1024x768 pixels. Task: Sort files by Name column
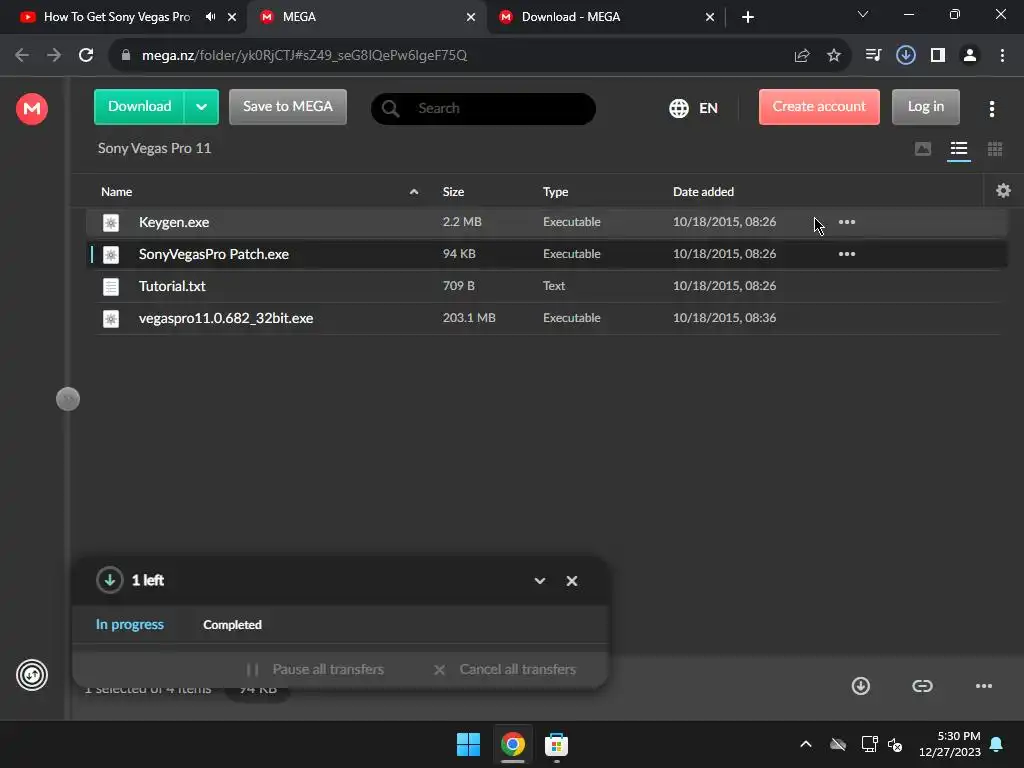click(x=116, y=192)
